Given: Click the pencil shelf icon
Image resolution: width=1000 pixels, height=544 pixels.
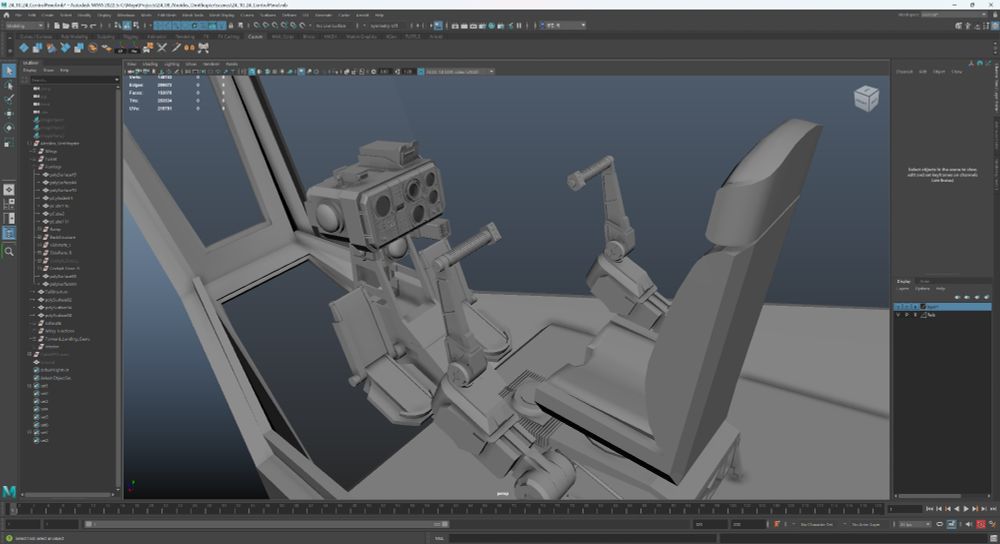Looking at the screenshot, I should point(176,48).
